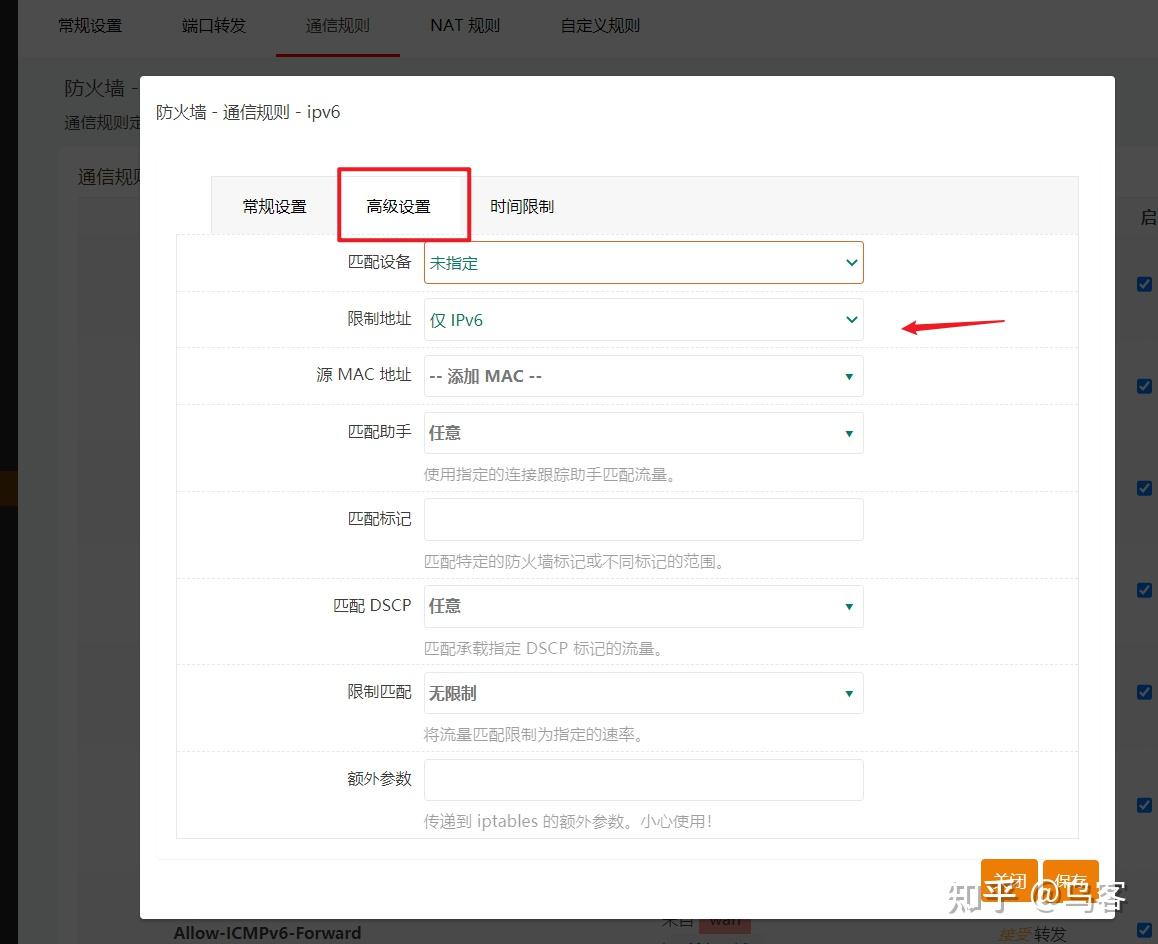The width and height of the screenshot is (1158, 944).
Task: Click the 保存 button
Action: point(1070,882)
